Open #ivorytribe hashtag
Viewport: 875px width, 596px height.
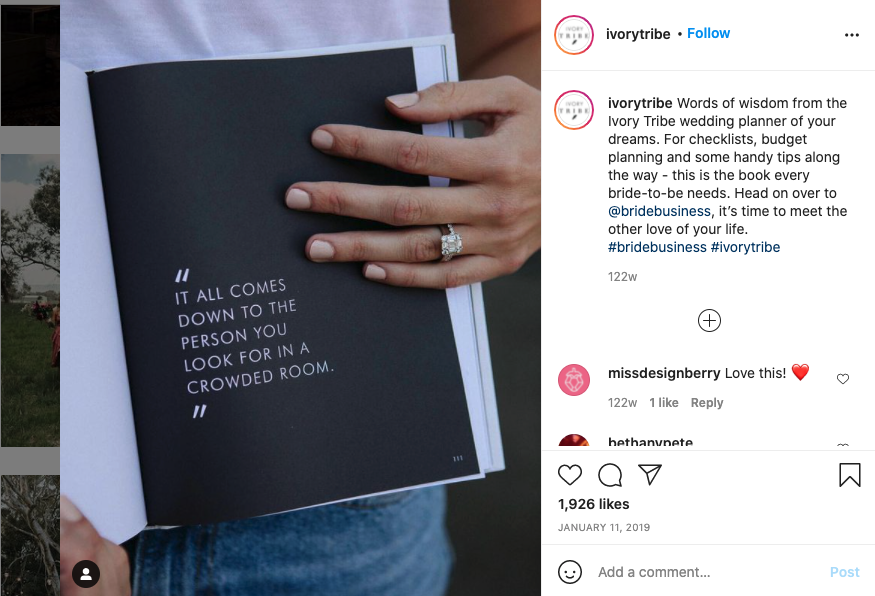(746, 247)
